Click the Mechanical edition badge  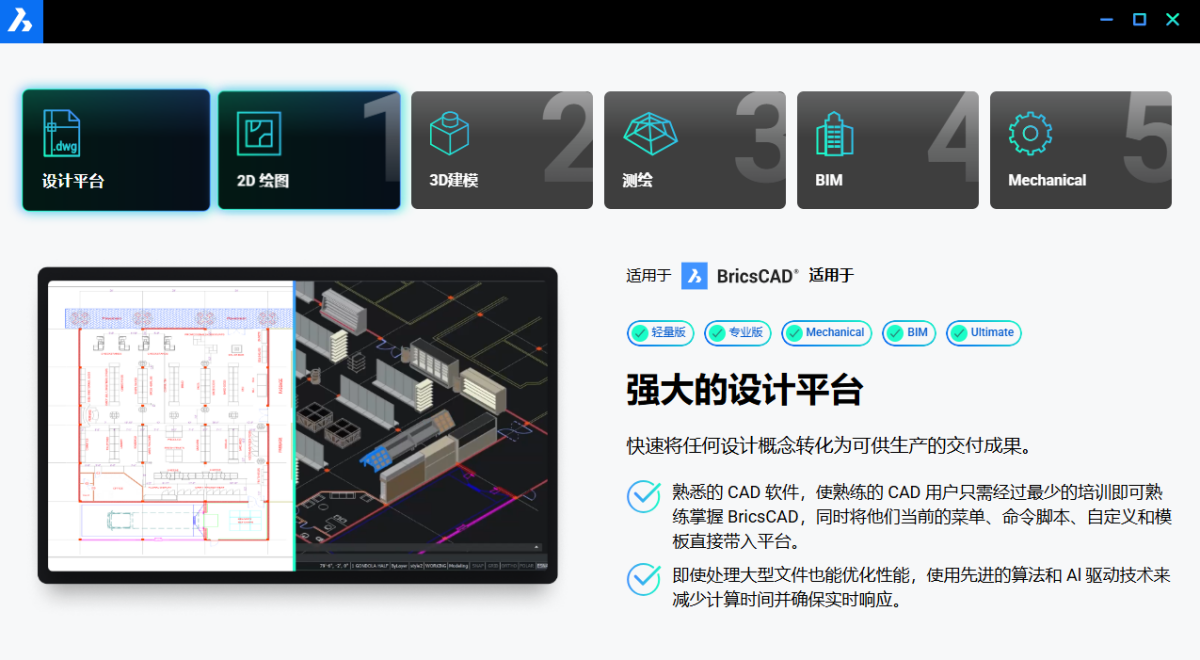coord(826,333)
